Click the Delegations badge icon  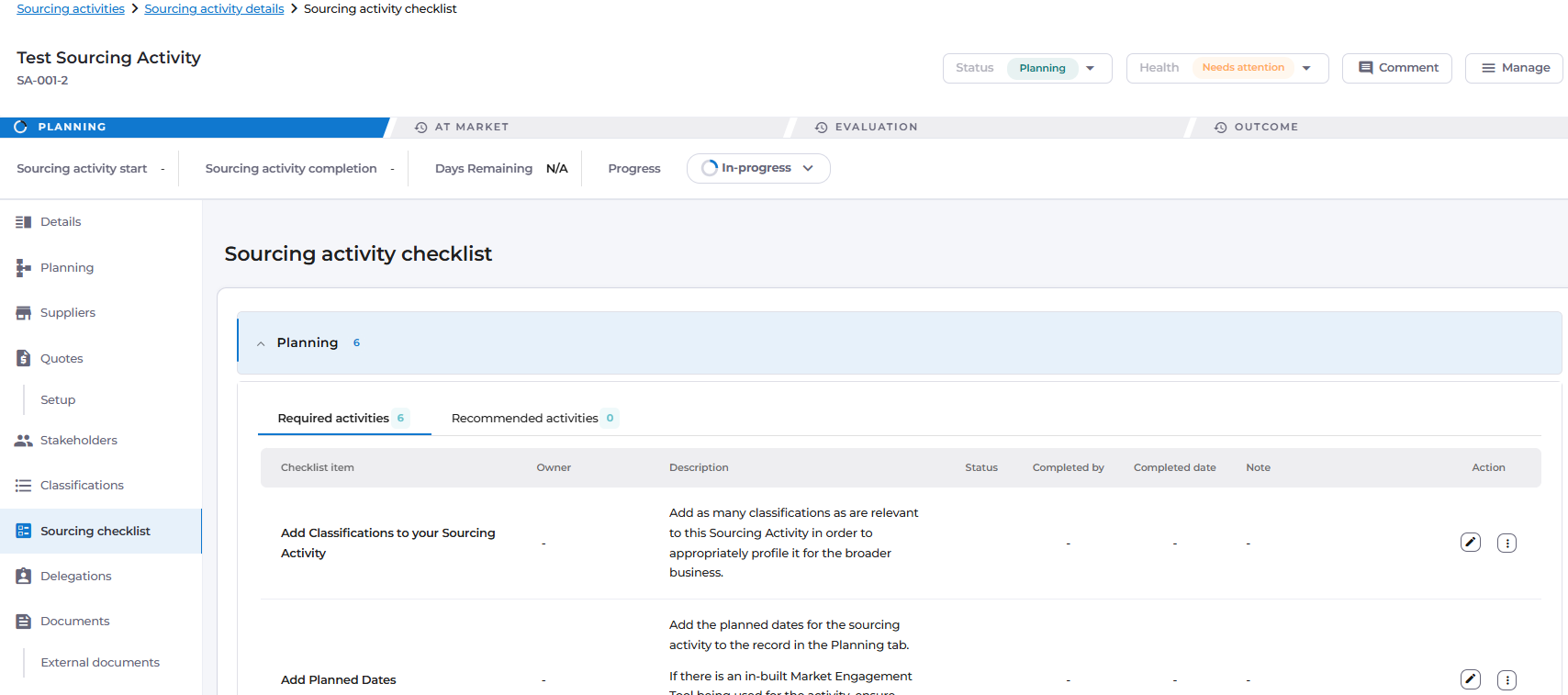click(x=24, y=577)
